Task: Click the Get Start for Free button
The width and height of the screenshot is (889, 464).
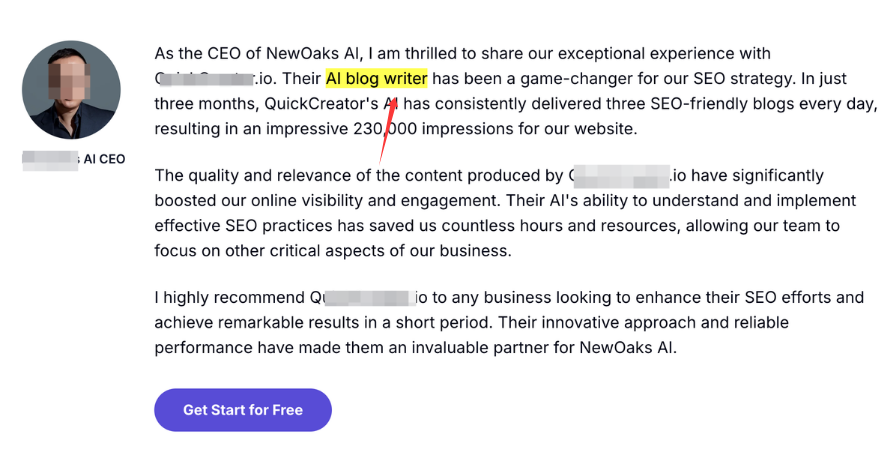Action: (x=243, y=410)
